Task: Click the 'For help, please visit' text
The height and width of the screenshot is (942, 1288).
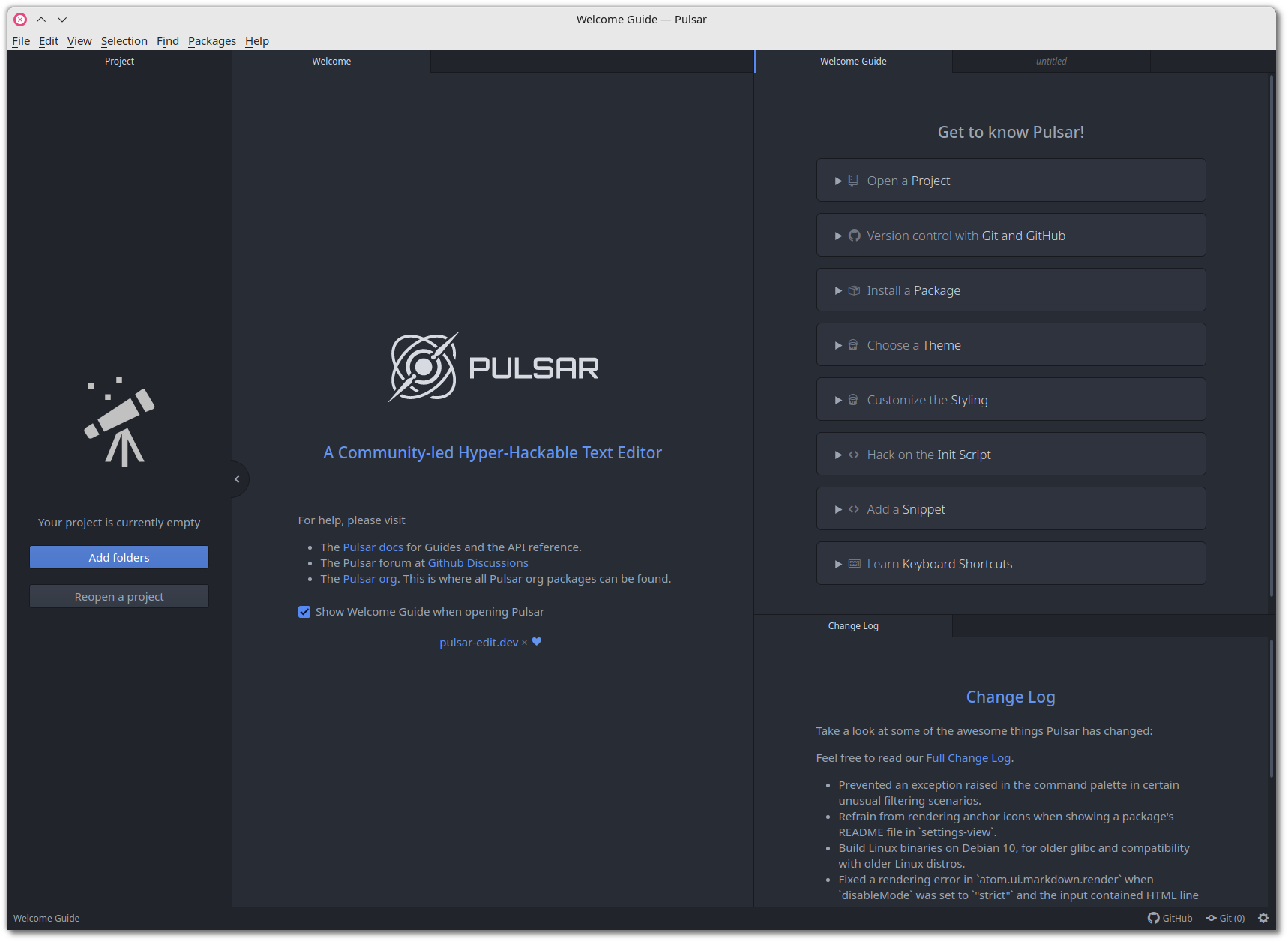Action: click(x=352, y=520)
